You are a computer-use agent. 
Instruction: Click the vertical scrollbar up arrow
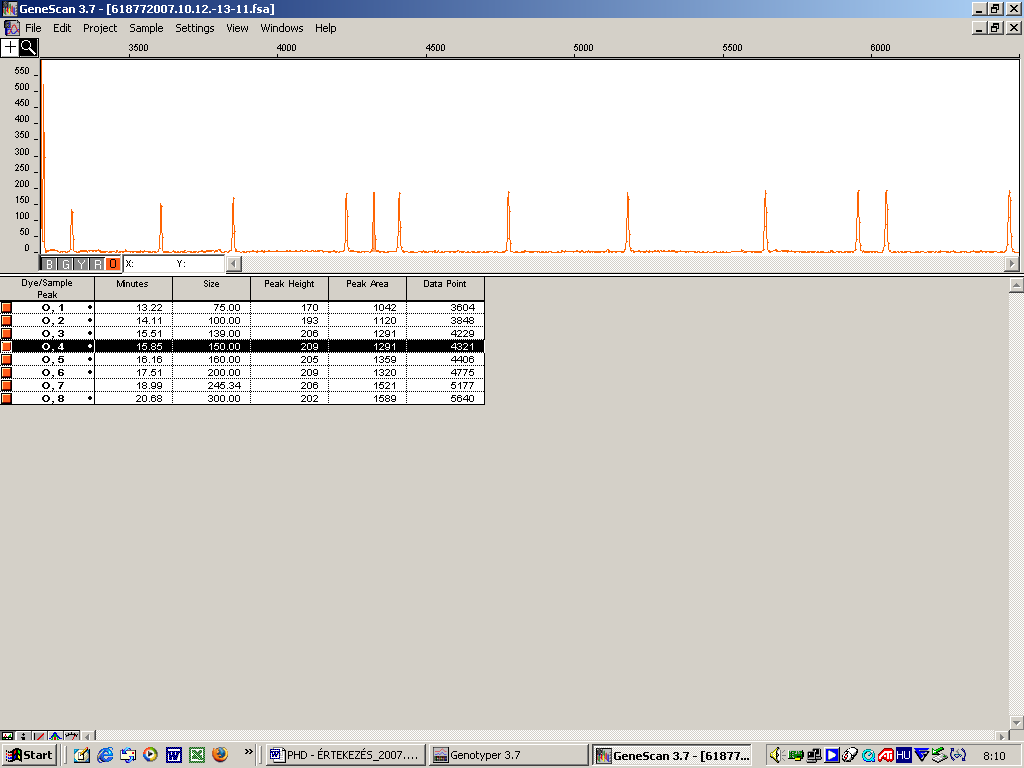1016,285
